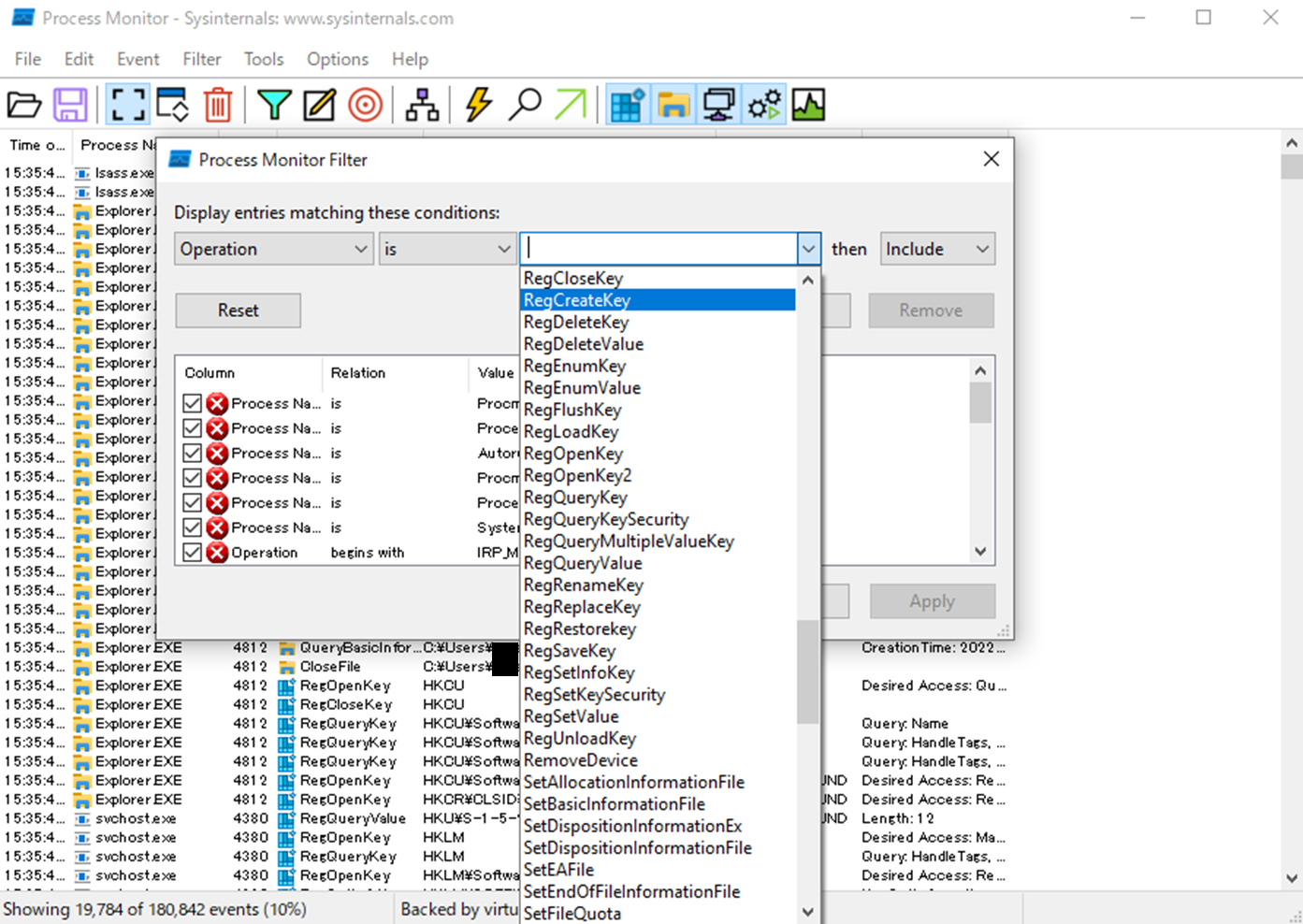Uncheck the Operation begins with filter checkbox
The width and height of the screenshot is (1303, 924).
(x=193, y=553)
